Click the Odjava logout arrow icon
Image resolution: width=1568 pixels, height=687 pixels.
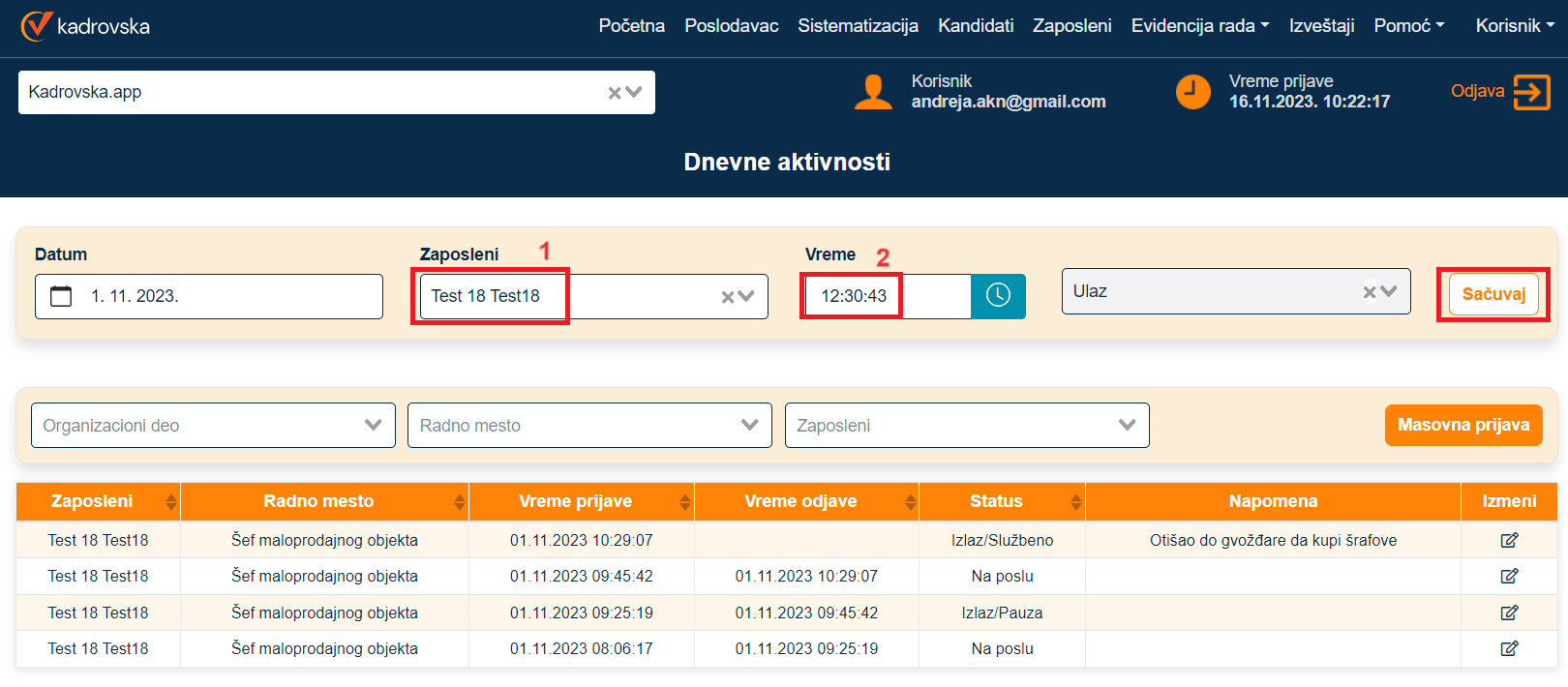point(1531,93)
